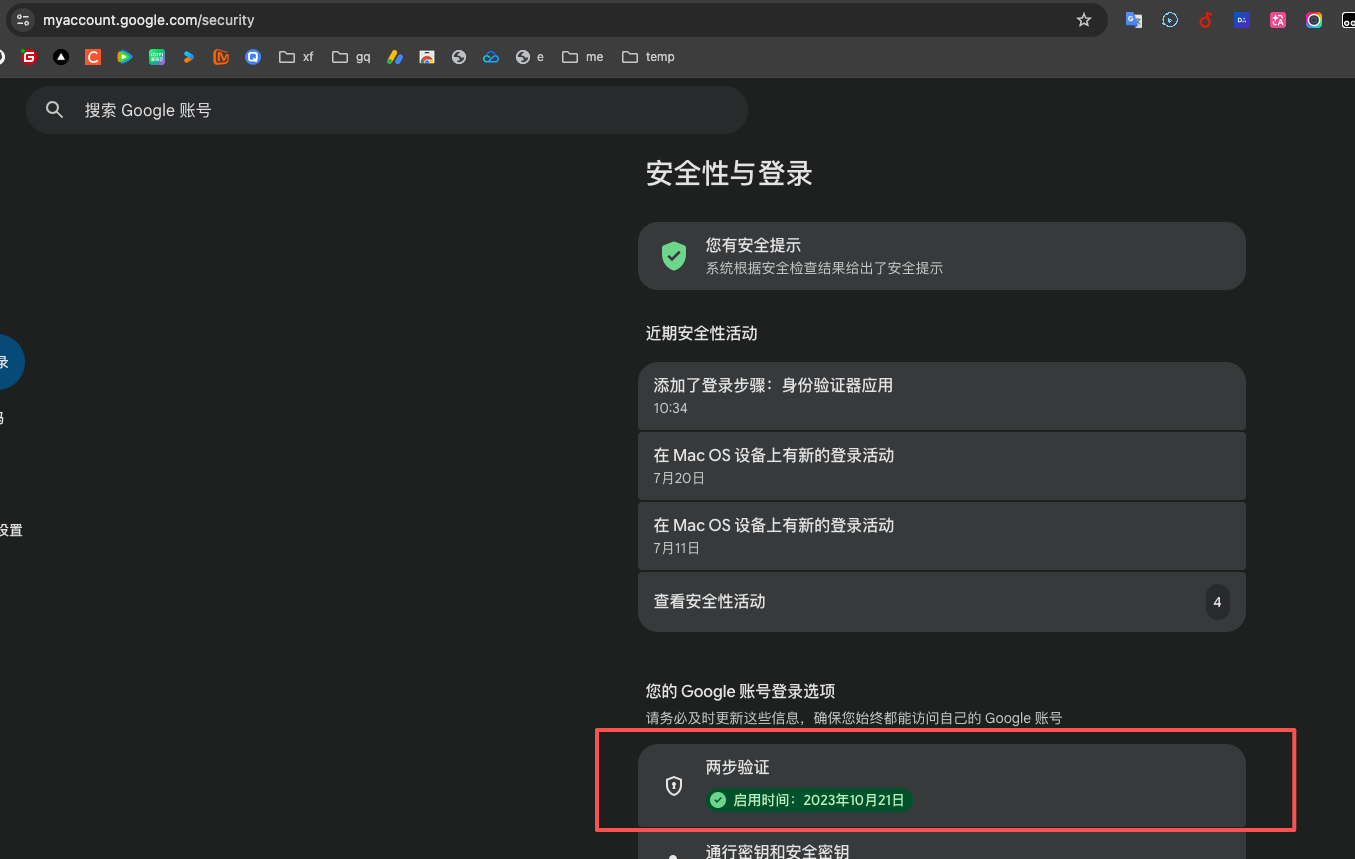Click the 近期安全性活动 heading
The width and height of the screenshot is (1355, 859).
pyautogui.click(x=701, y=333)
